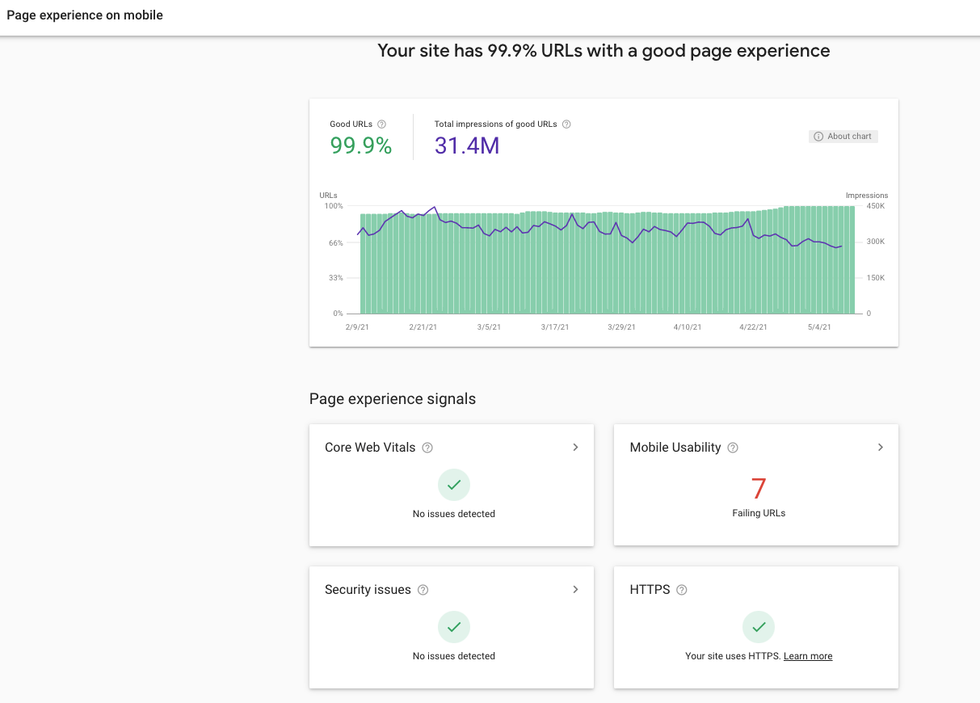
Task: Open help icon beside Mobile Usability
Action: (733, 448)
